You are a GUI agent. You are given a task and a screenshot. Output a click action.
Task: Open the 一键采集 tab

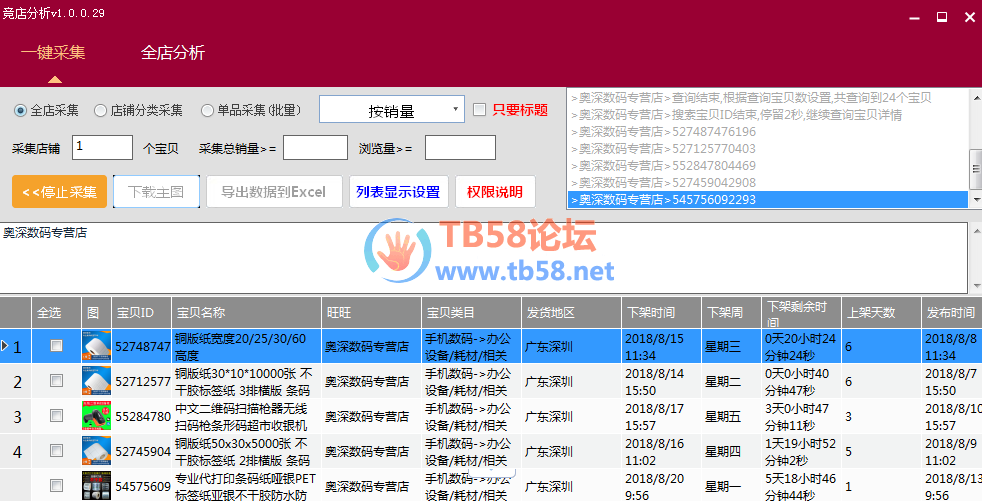53,53
